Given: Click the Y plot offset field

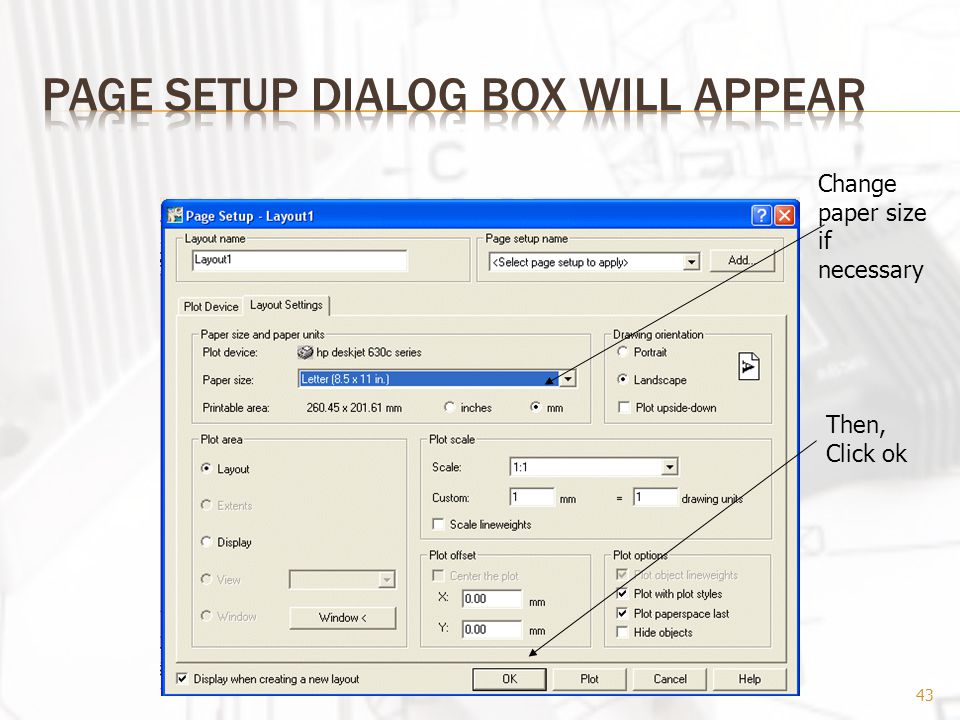Looking at the screenshot, I should [492, 629].
